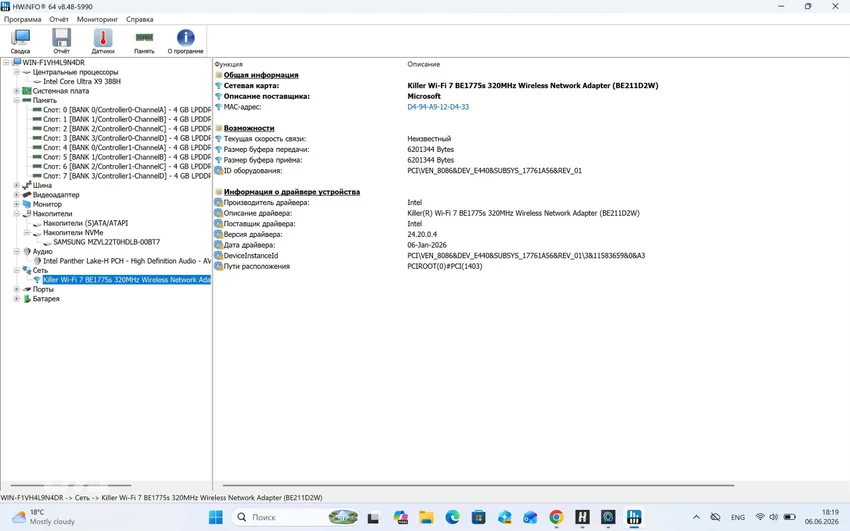
Task: Collapse the Центральные процессоры node
Action: (x=16, y=72)
